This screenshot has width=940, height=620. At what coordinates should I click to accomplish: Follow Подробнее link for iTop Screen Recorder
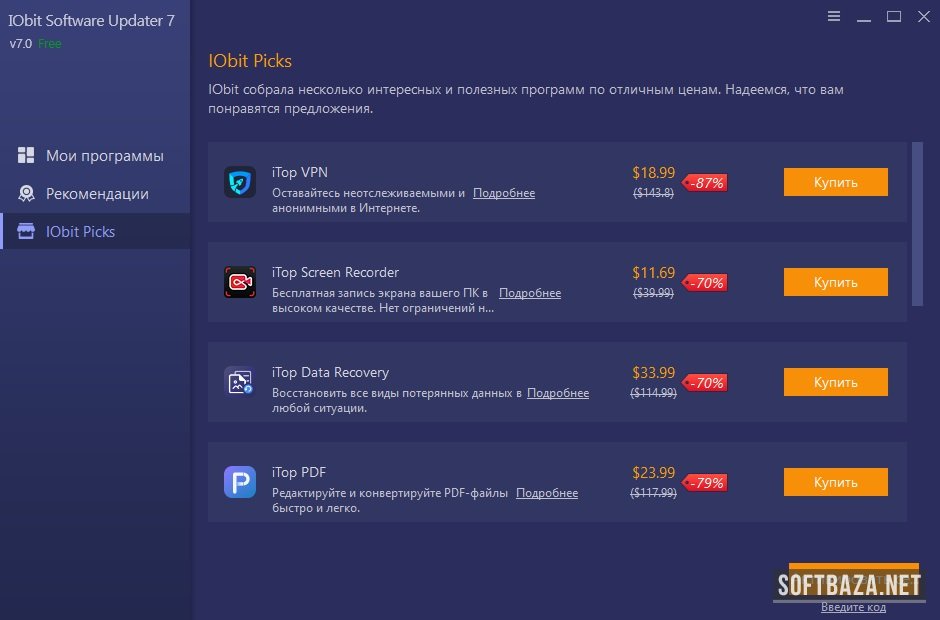530,293
